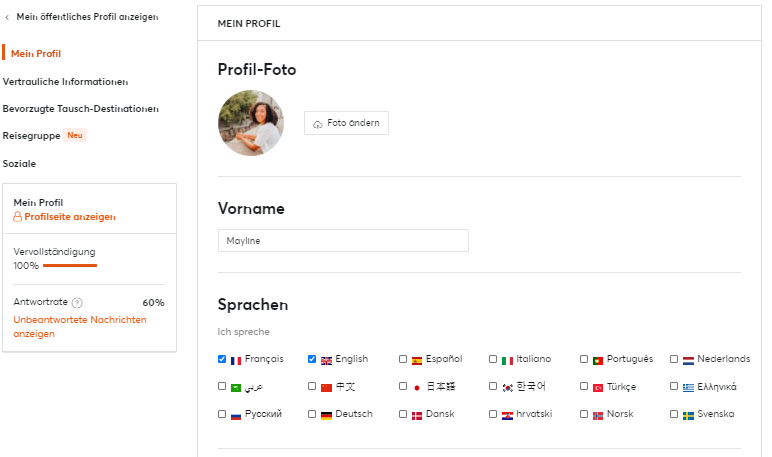
Task: Click the Swedish flag icon
Action: 688,416
